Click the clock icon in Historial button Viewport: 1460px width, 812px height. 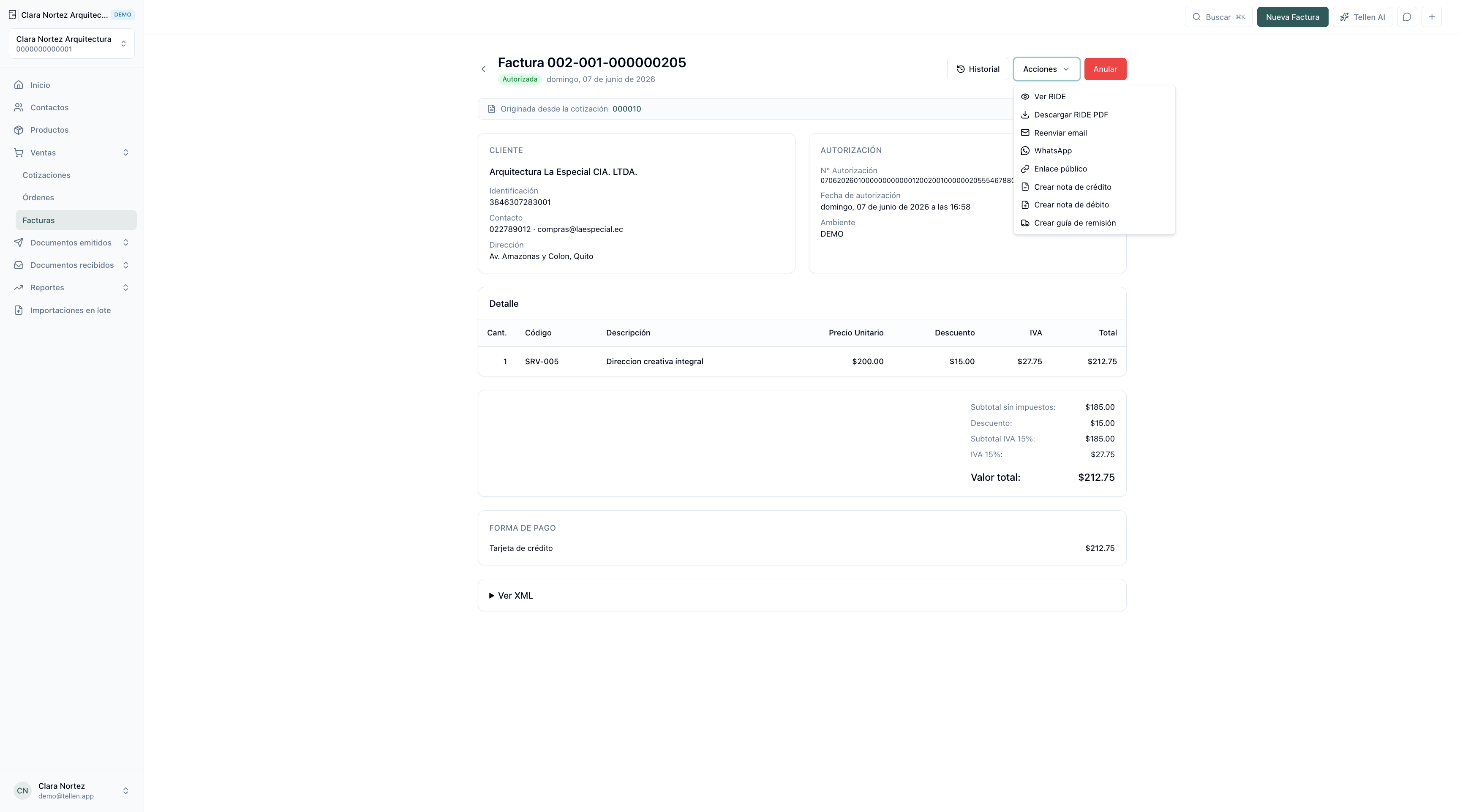[961, 69]
